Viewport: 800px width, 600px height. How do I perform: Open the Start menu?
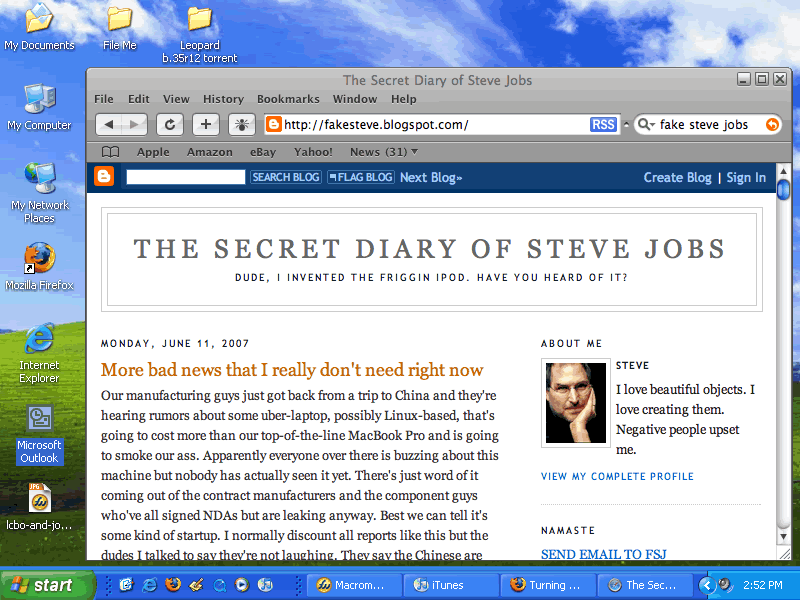pyautogui.click(x=47, y=585)
